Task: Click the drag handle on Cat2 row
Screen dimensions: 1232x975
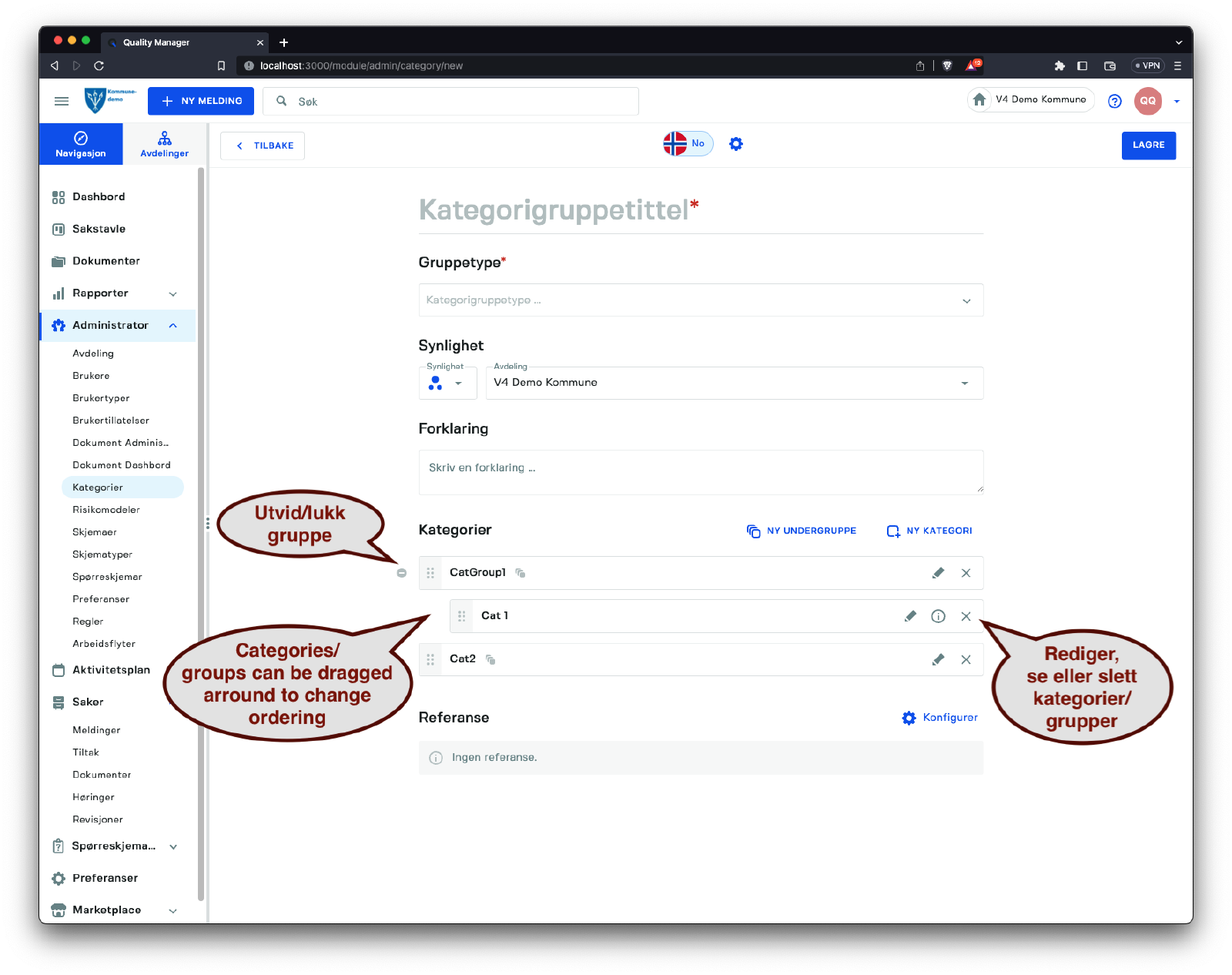Action: [430, 659]
